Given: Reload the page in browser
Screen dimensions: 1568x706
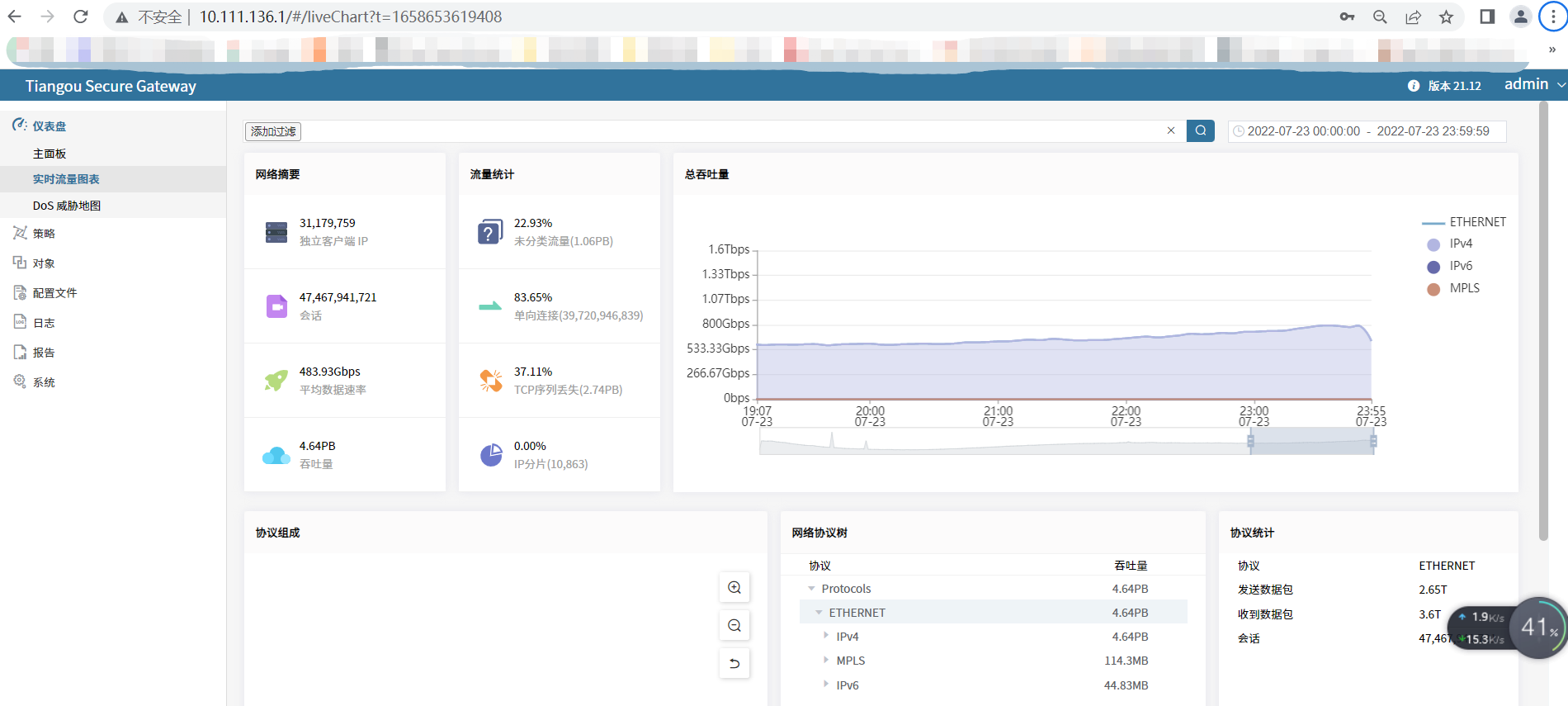Looking at the screenshot, I should pos(80,17).
